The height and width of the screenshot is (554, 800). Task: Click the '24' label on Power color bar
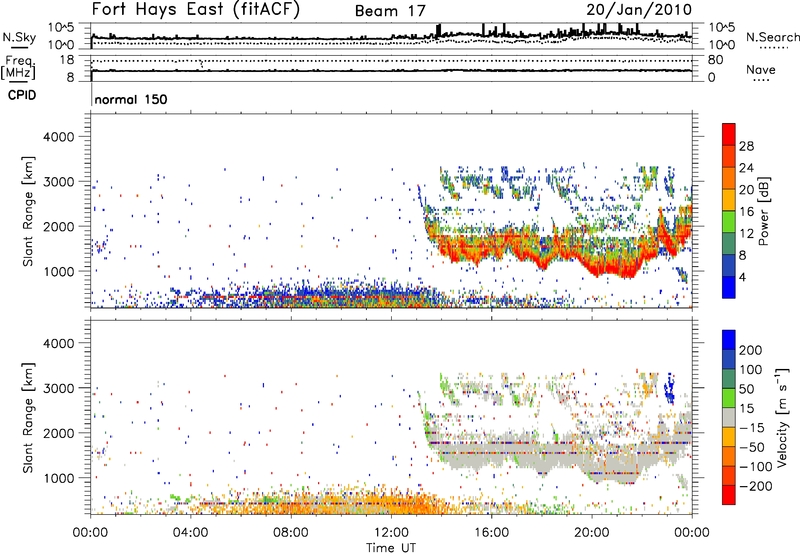click(746, 168)
